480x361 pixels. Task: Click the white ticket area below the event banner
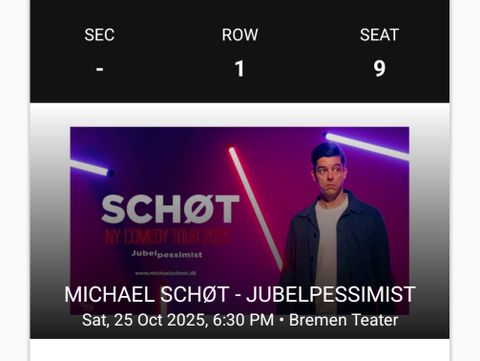coord(239,350)
